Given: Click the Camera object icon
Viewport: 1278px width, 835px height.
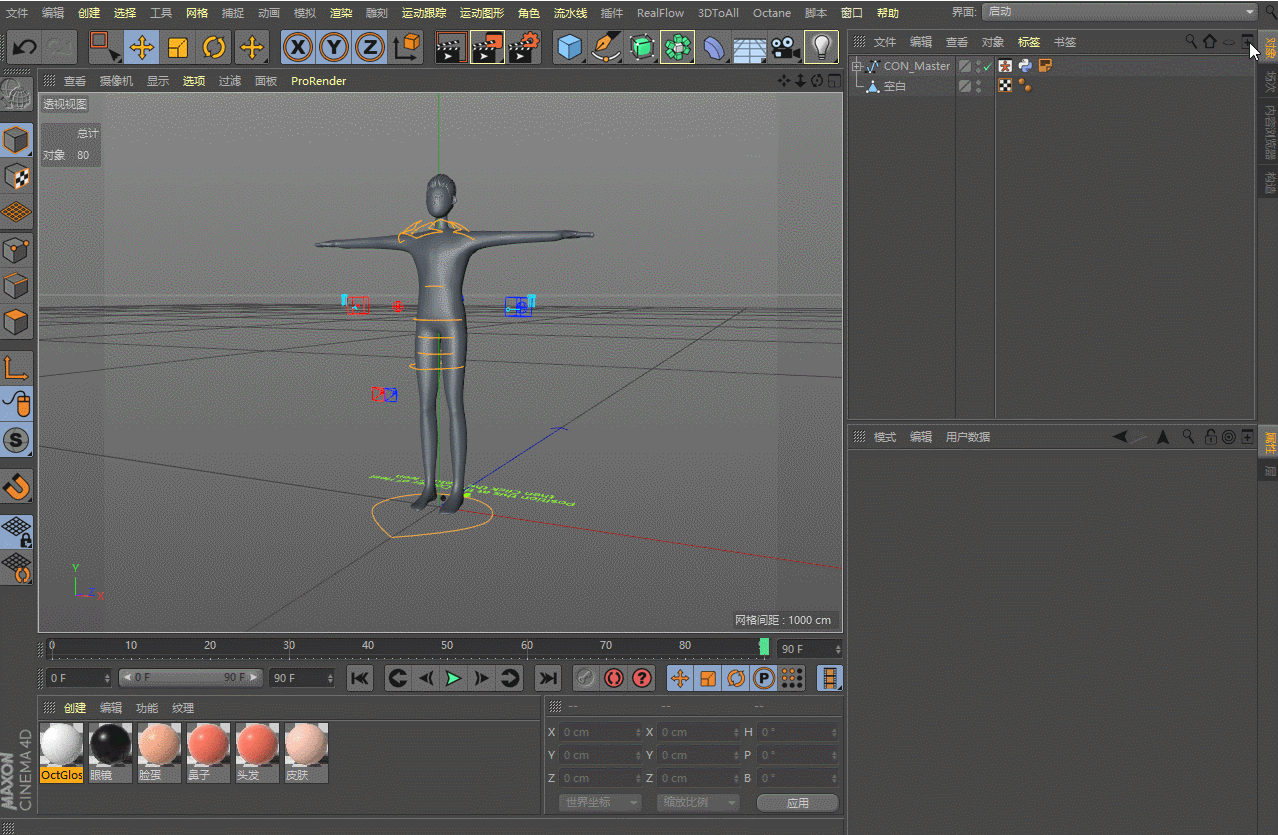Looking at the screenshot, I should [x=785, y=47].
